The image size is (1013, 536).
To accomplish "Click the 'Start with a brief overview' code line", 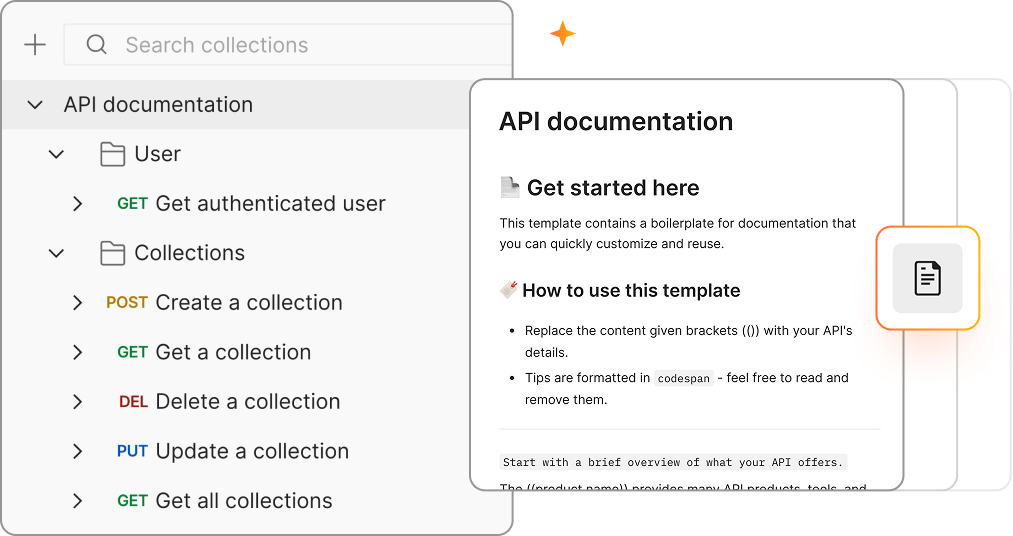I will tap(673, 462).
